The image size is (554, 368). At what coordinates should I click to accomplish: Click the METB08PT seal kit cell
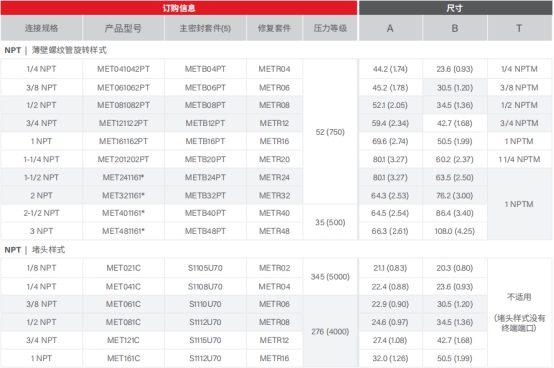click(205, 105)
